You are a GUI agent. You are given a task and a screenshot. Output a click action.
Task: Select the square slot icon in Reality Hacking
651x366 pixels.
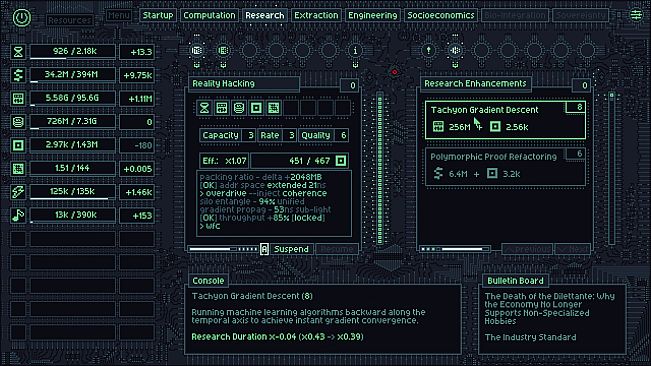[x=256, y=108]
